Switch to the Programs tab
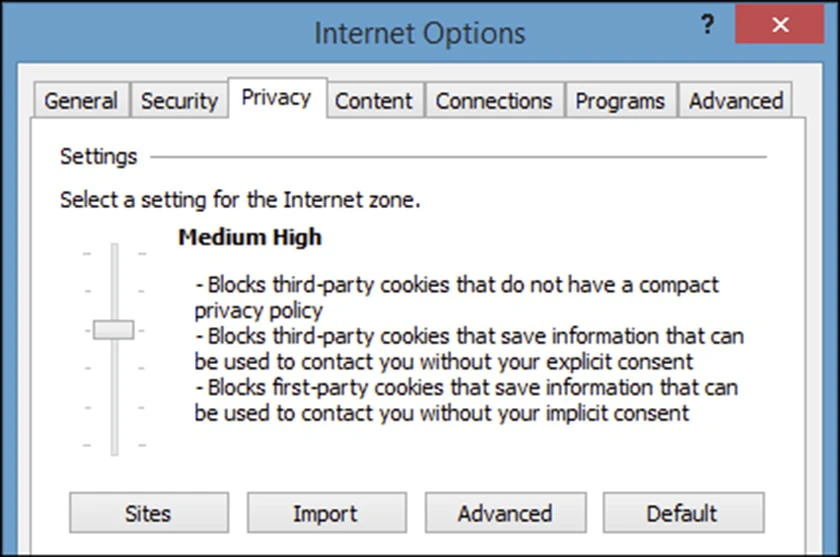This screenshot has height=557, width=840. [620, 100]
